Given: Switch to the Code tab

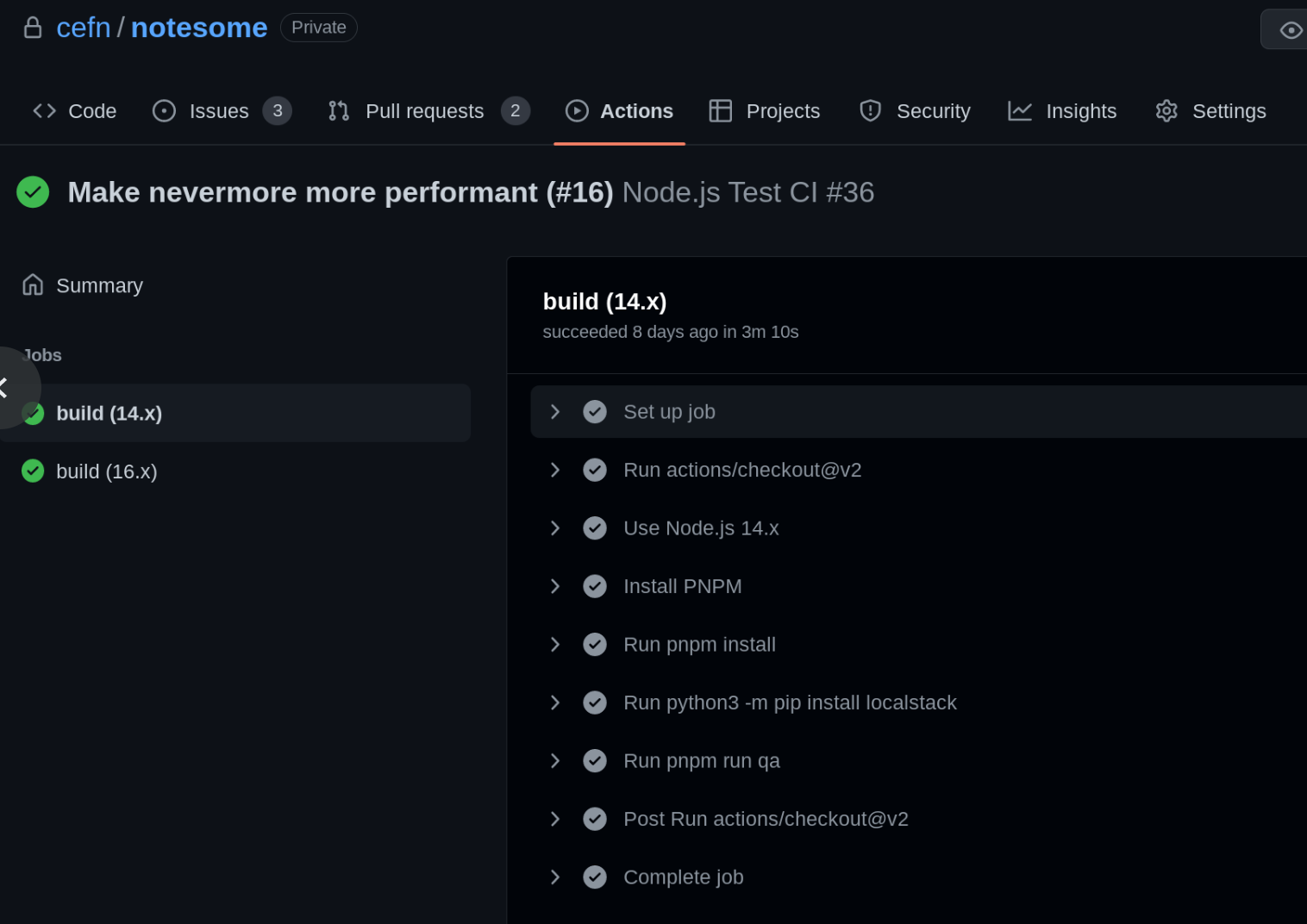Looking at the screenshot, I should coord(75,111).
